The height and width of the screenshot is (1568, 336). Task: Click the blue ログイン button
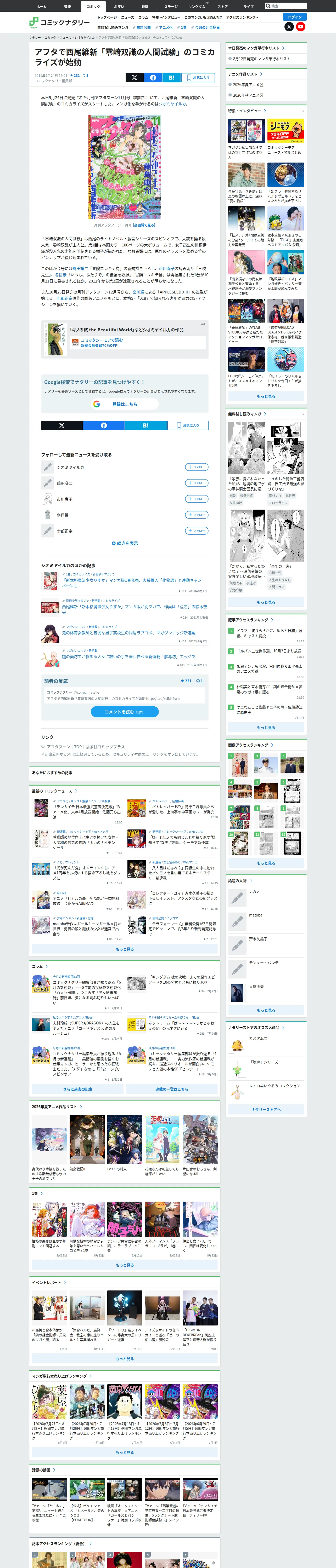coord(295,17)
